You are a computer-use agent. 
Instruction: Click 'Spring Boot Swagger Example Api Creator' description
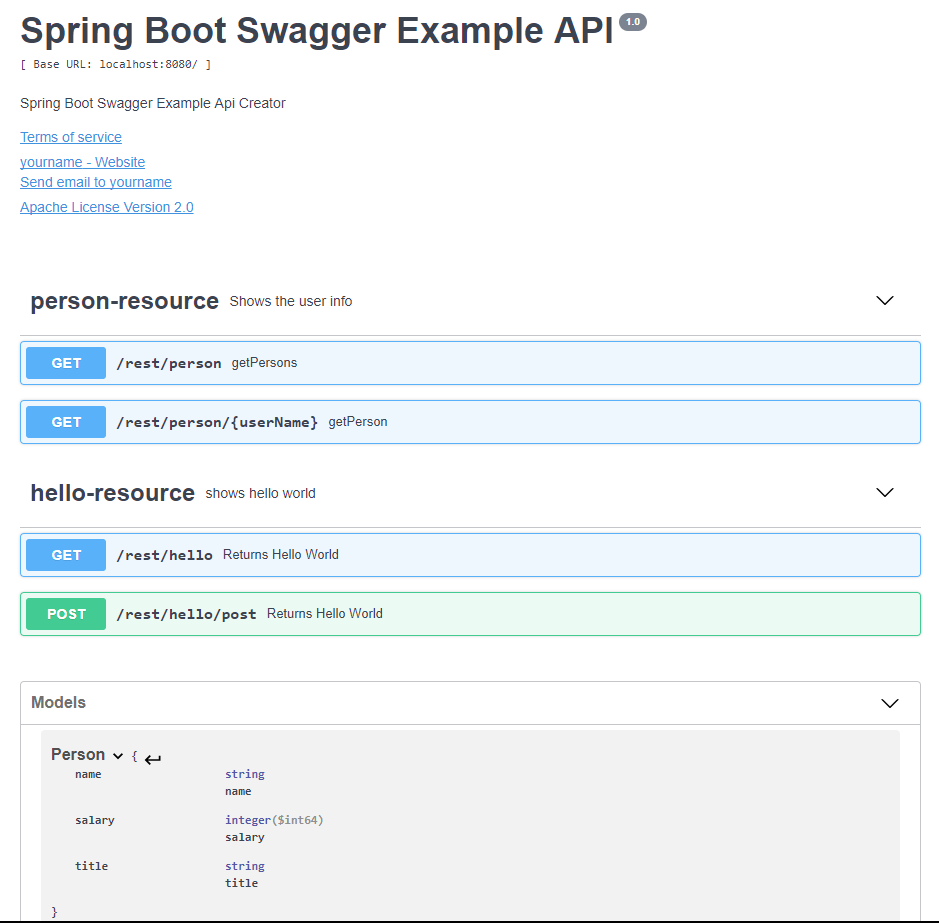153,103
